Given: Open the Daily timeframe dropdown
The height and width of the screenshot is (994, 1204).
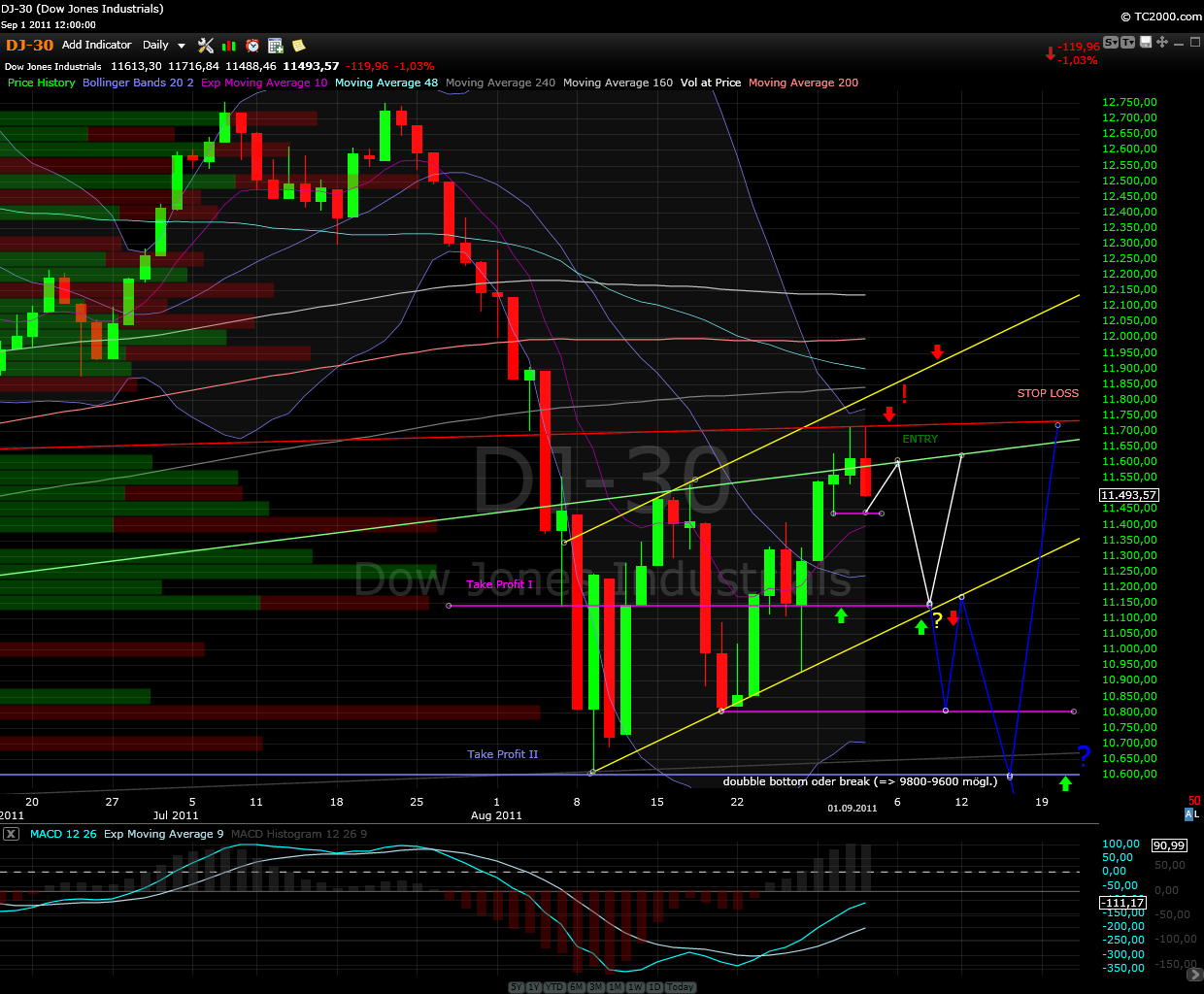Looking at the screenshot, I should [163, 45].
